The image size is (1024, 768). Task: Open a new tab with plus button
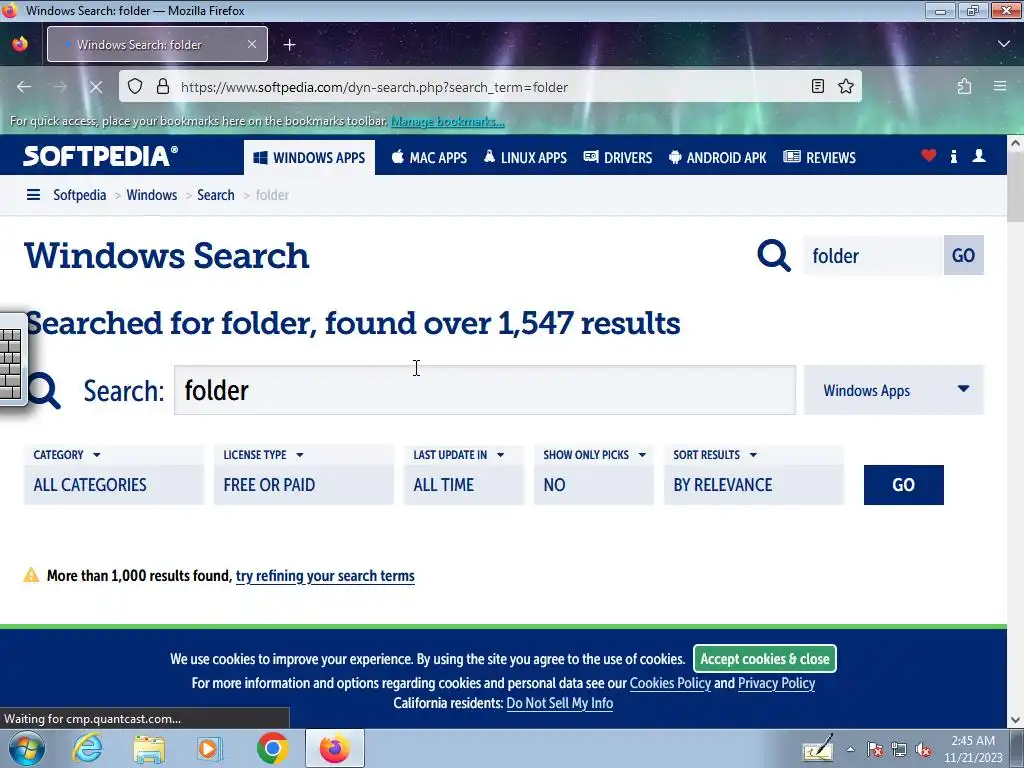(x=290, y=44)
